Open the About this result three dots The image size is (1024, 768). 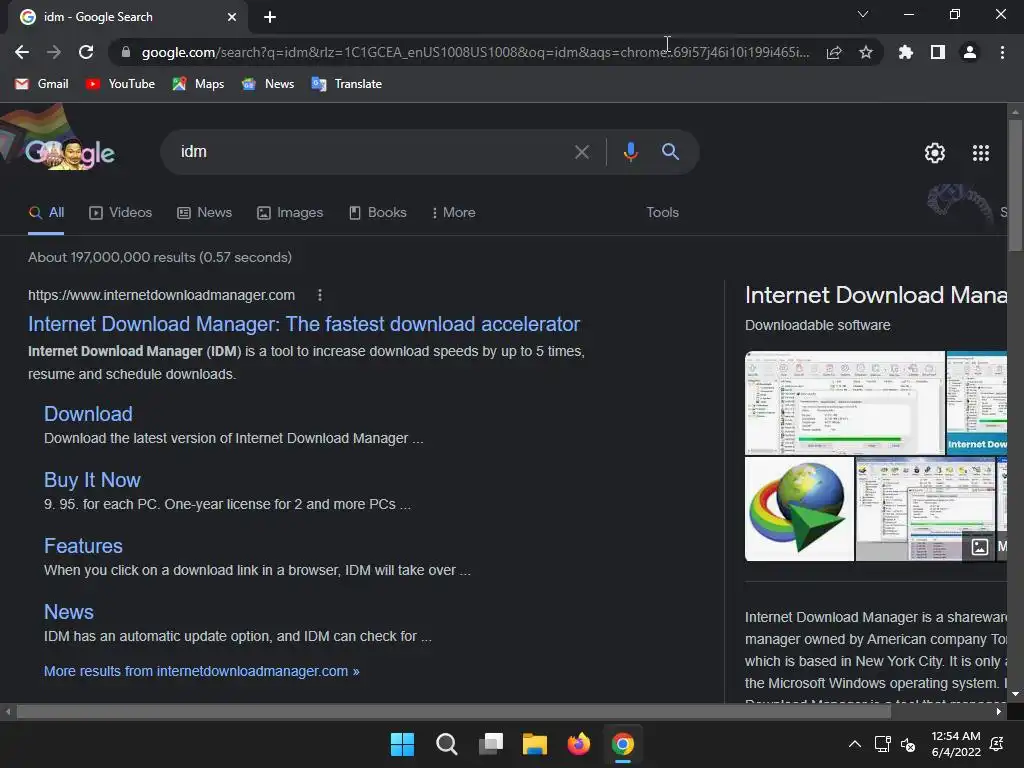click(319, 295)
